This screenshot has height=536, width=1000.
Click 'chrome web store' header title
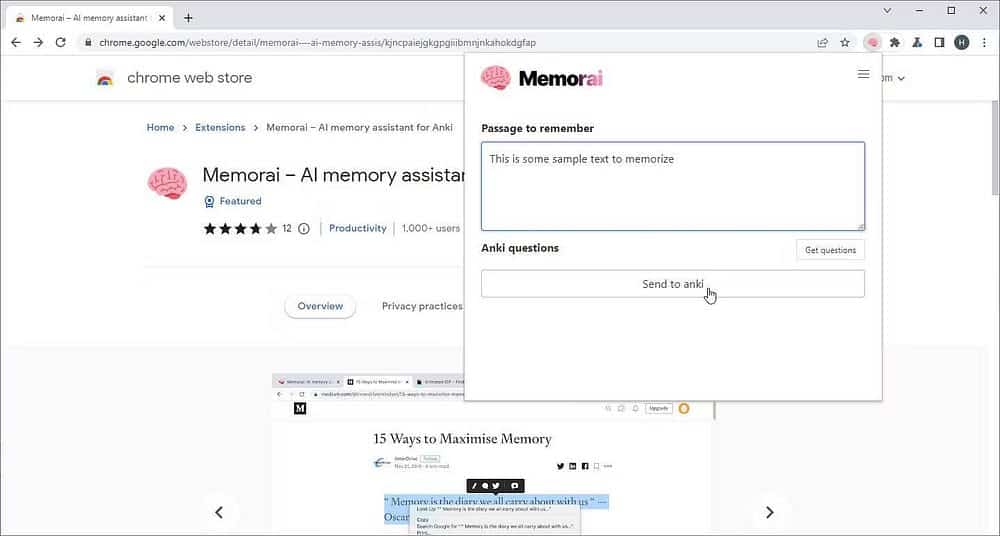[189, 78]
